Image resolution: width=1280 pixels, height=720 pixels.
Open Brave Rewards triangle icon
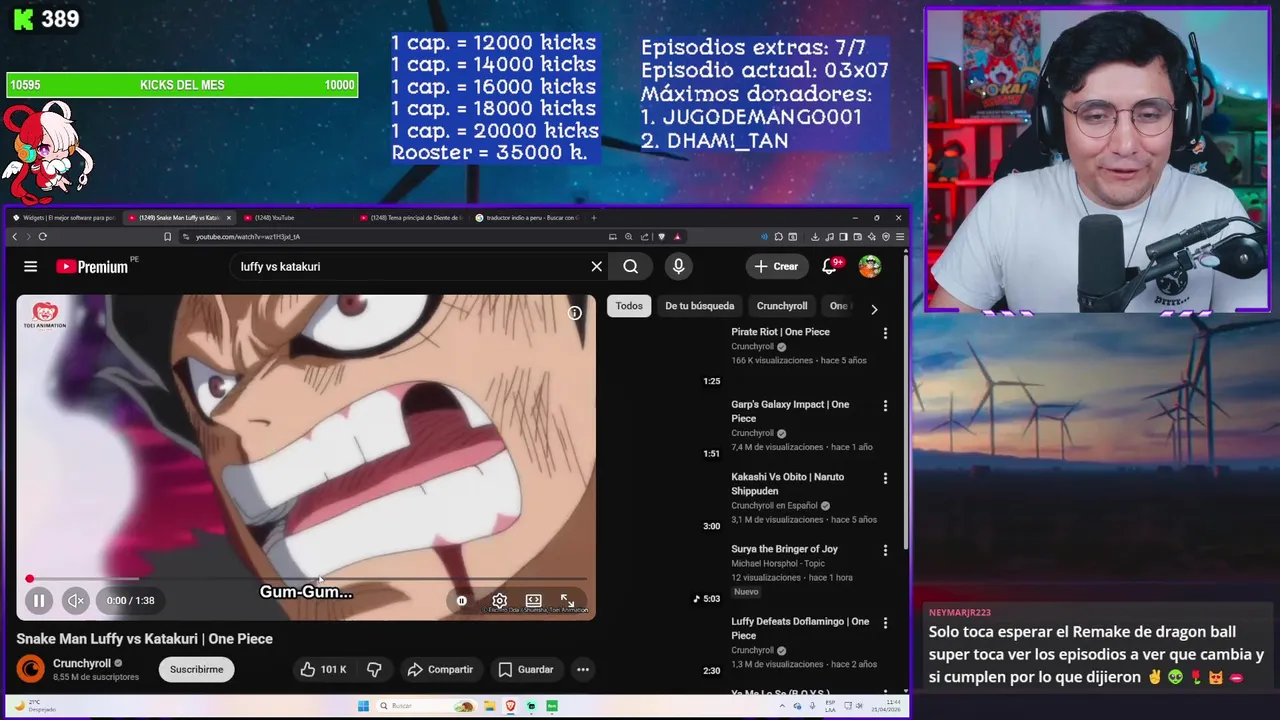(677, 237)
